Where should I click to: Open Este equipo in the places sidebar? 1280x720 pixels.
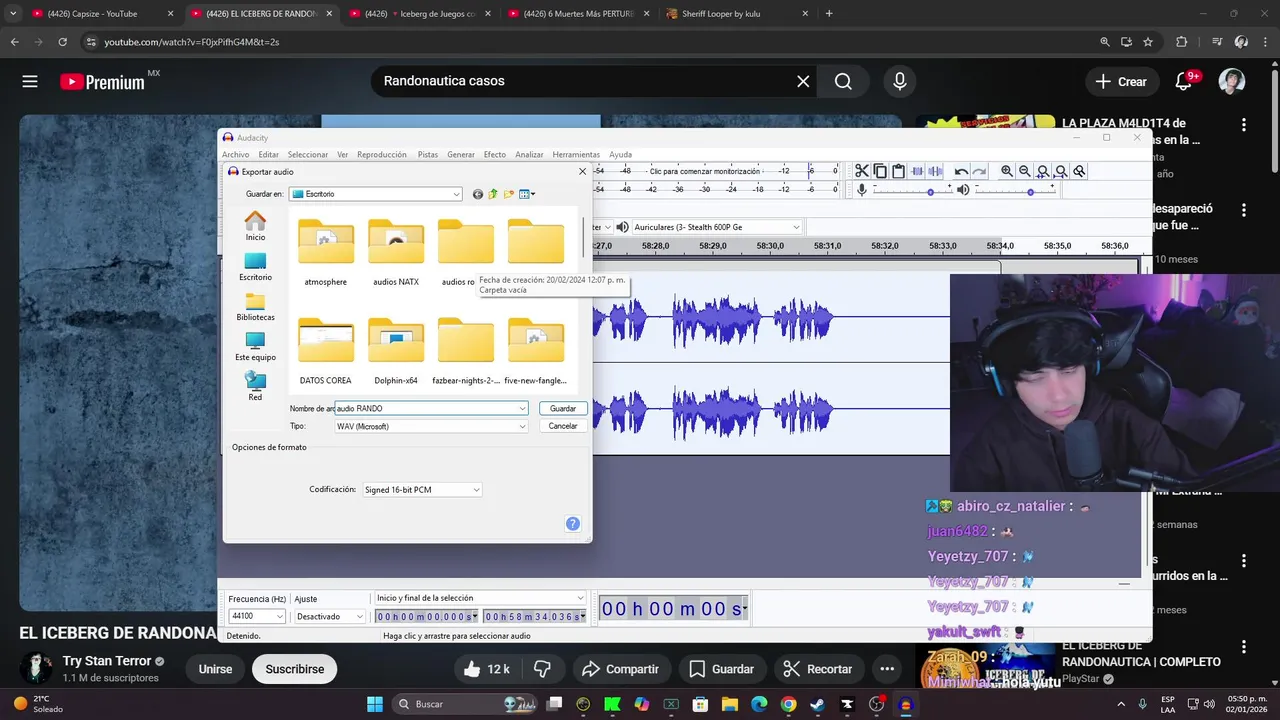255,347
